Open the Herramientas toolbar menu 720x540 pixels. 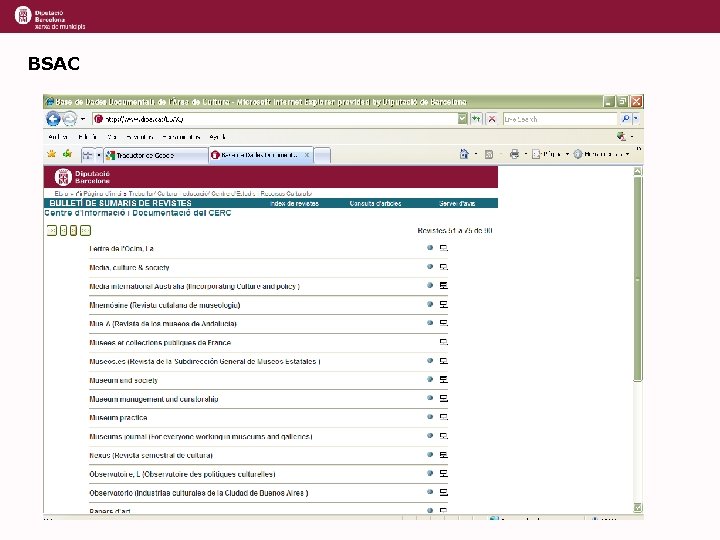[602, 154]
